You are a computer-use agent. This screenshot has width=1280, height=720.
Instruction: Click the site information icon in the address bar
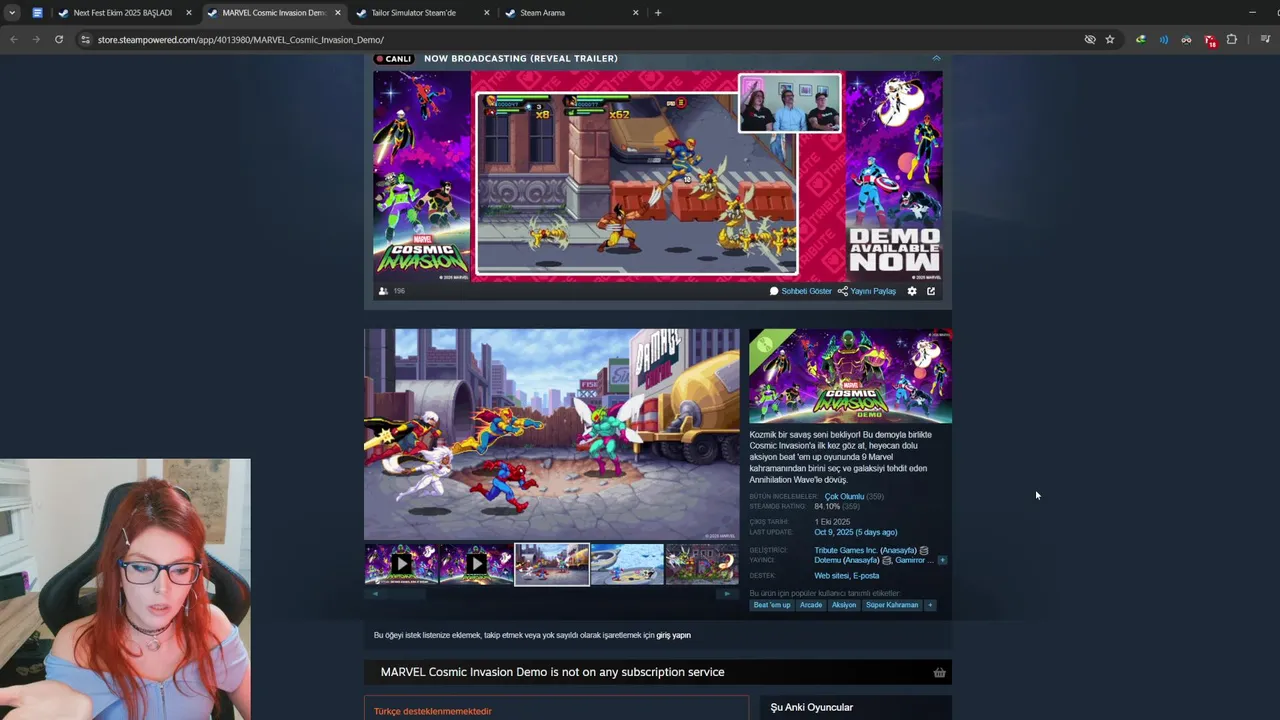point(86,39)
